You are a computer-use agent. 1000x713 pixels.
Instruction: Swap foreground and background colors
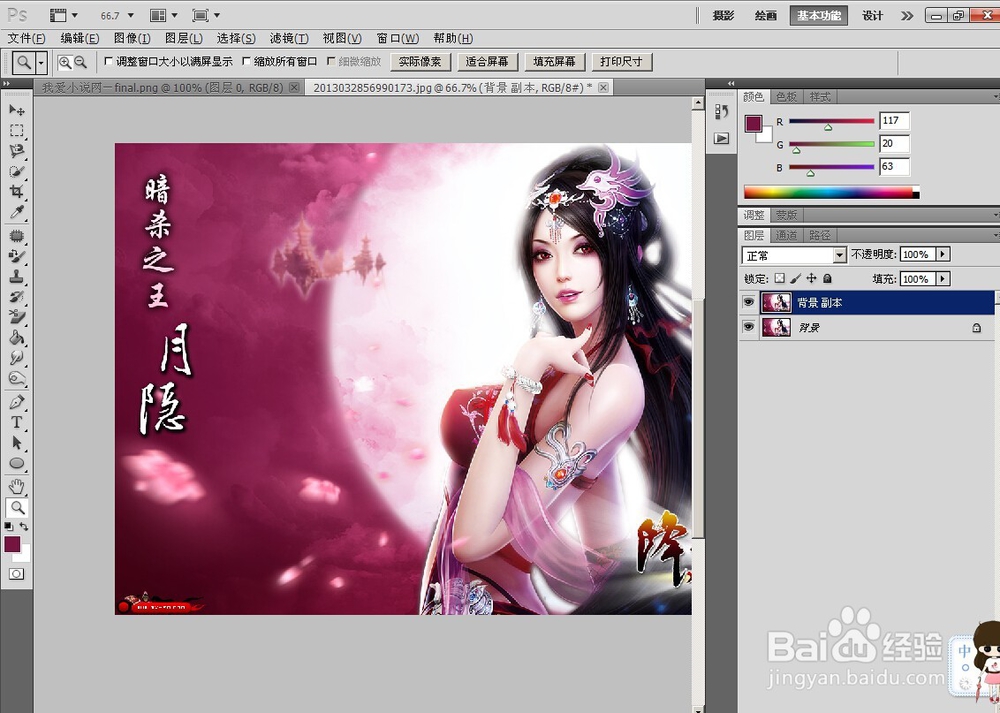click(24, 527)
